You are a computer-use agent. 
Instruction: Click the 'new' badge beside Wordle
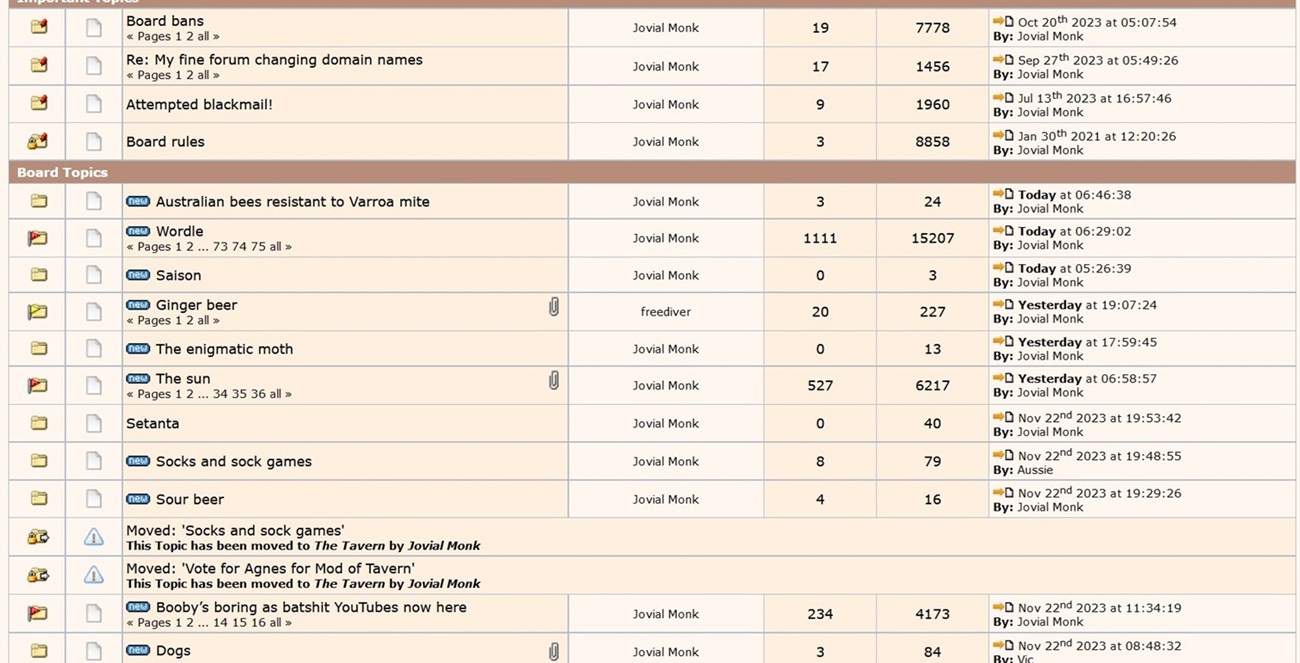coord(138,231)
